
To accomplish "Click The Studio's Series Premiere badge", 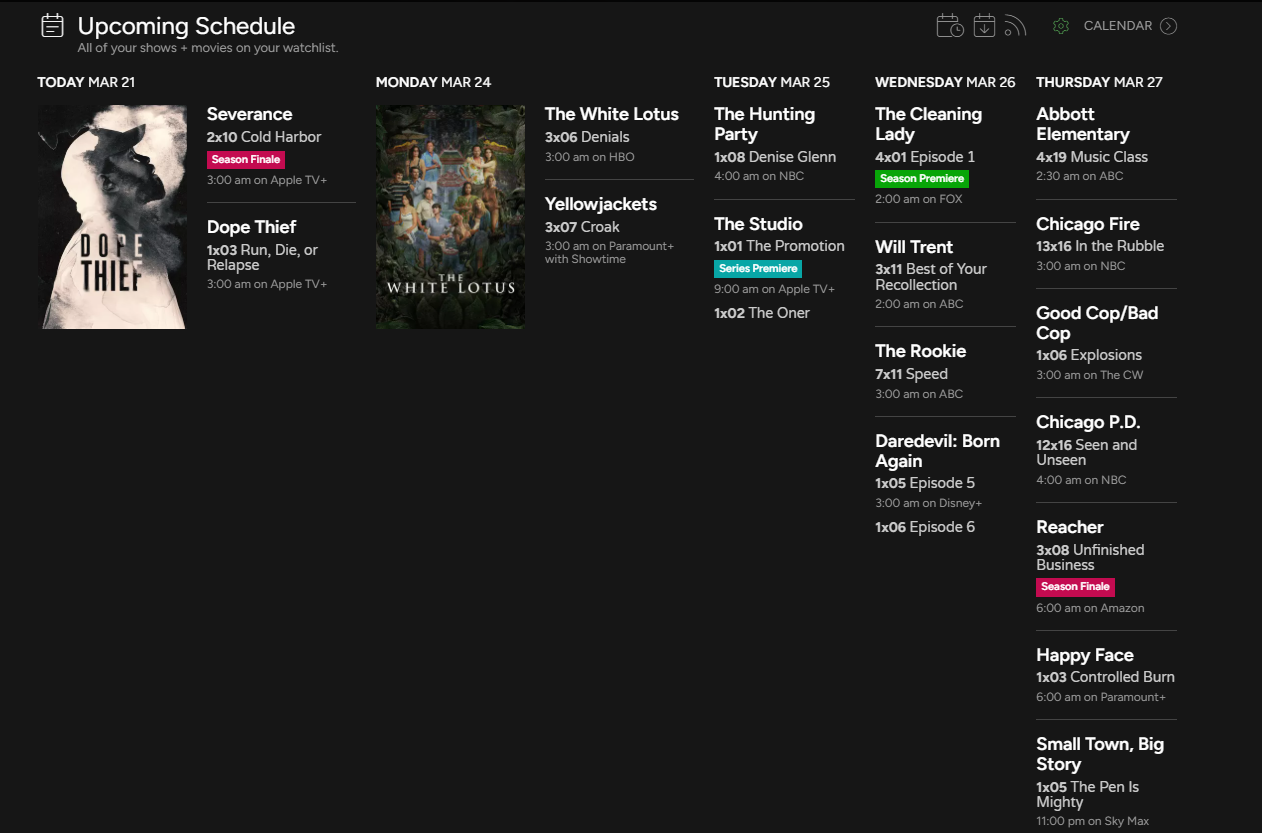I will click(x=758, y=268).
